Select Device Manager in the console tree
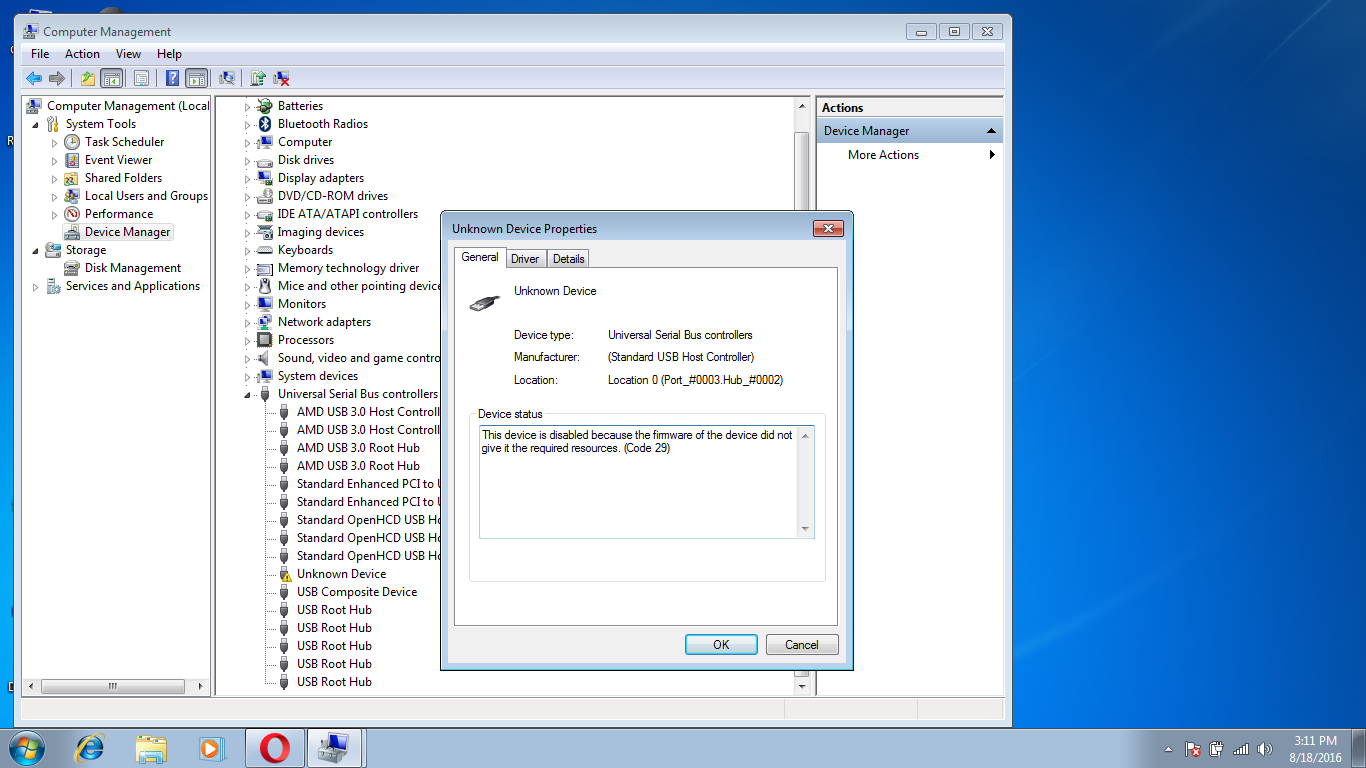 click(128, 232)
